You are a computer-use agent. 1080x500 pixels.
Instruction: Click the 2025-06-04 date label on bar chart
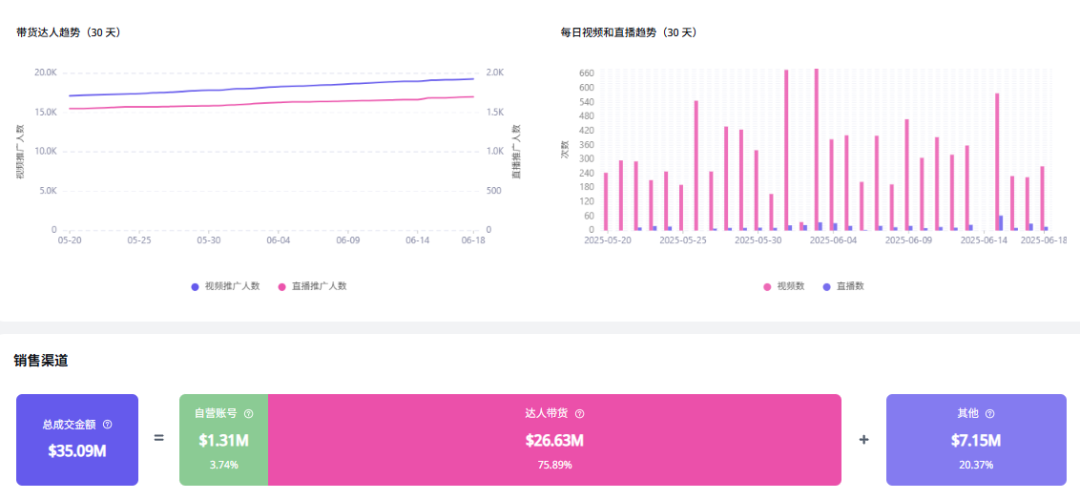pyautogui.click(x=833, y=240)
